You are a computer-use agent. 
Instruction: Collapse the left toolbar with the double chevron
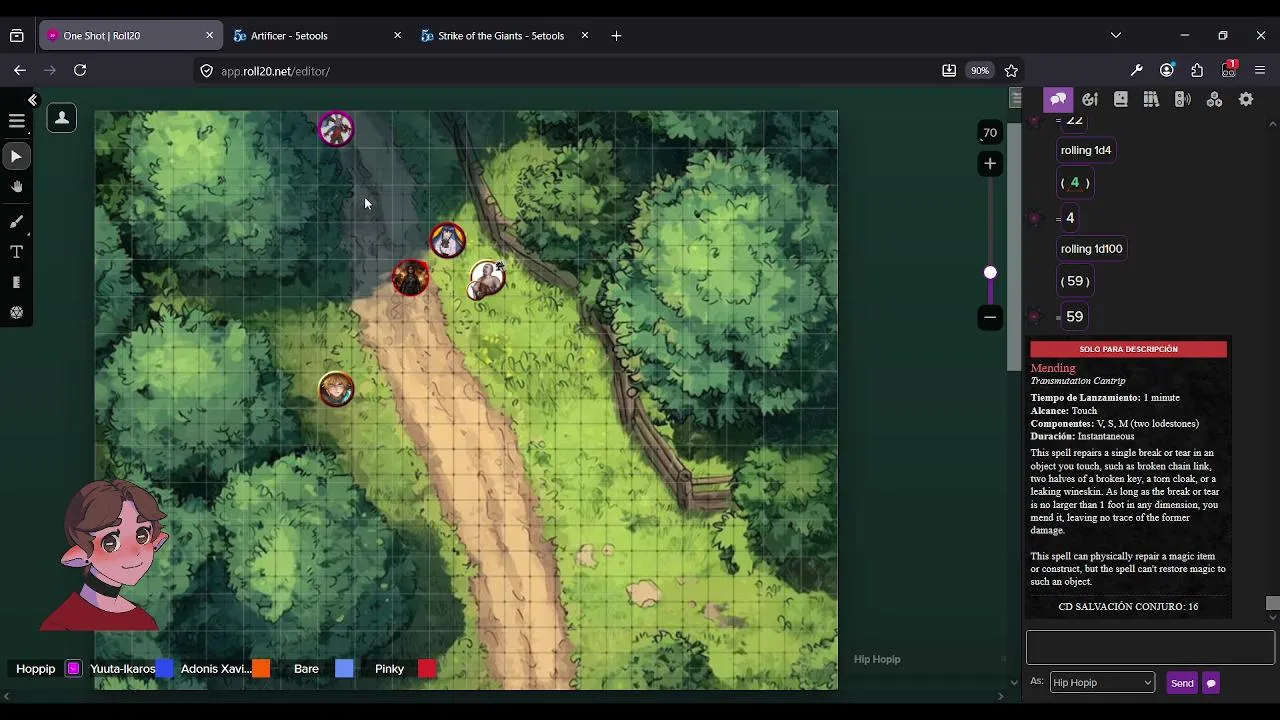(32, 100)
